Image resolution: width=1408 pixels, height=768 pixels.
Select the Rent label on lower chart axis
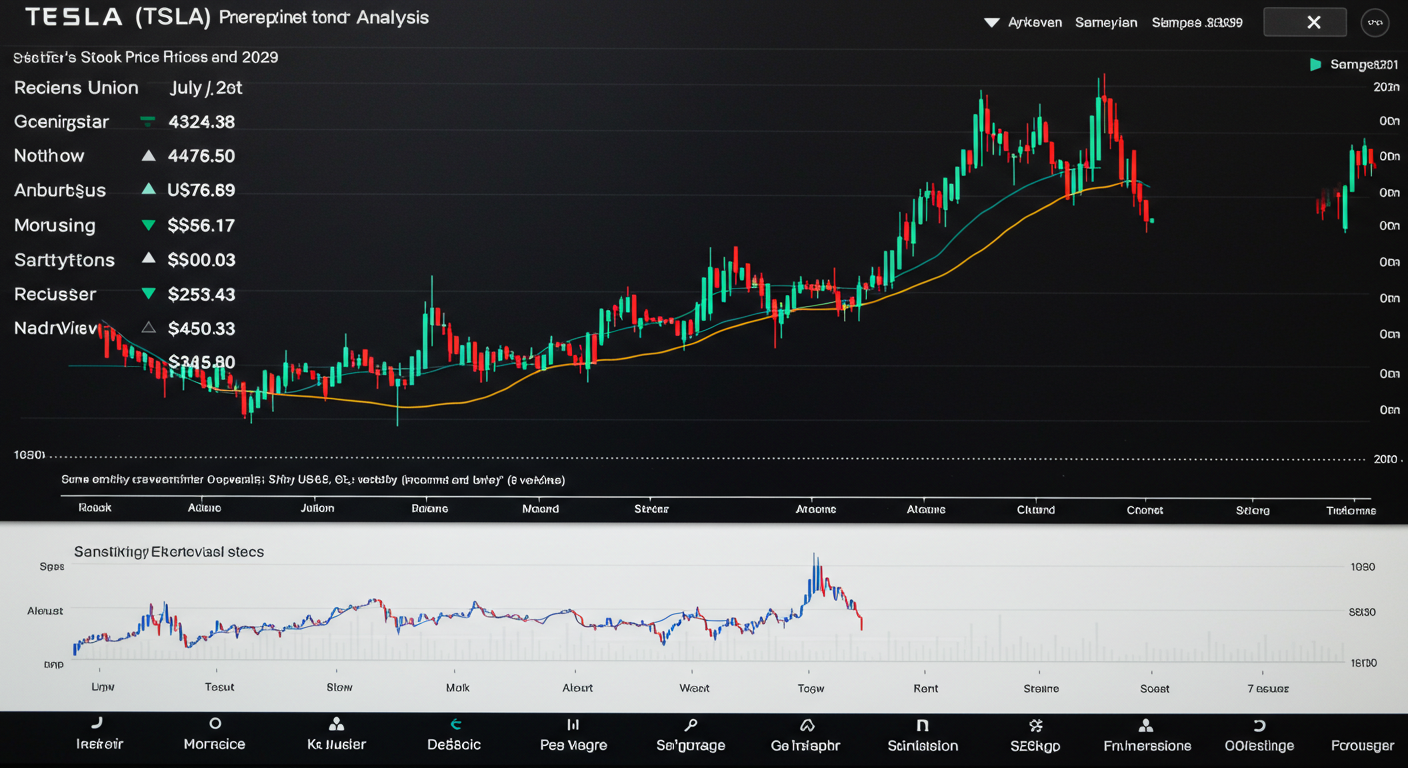click(x=926, y=688)
